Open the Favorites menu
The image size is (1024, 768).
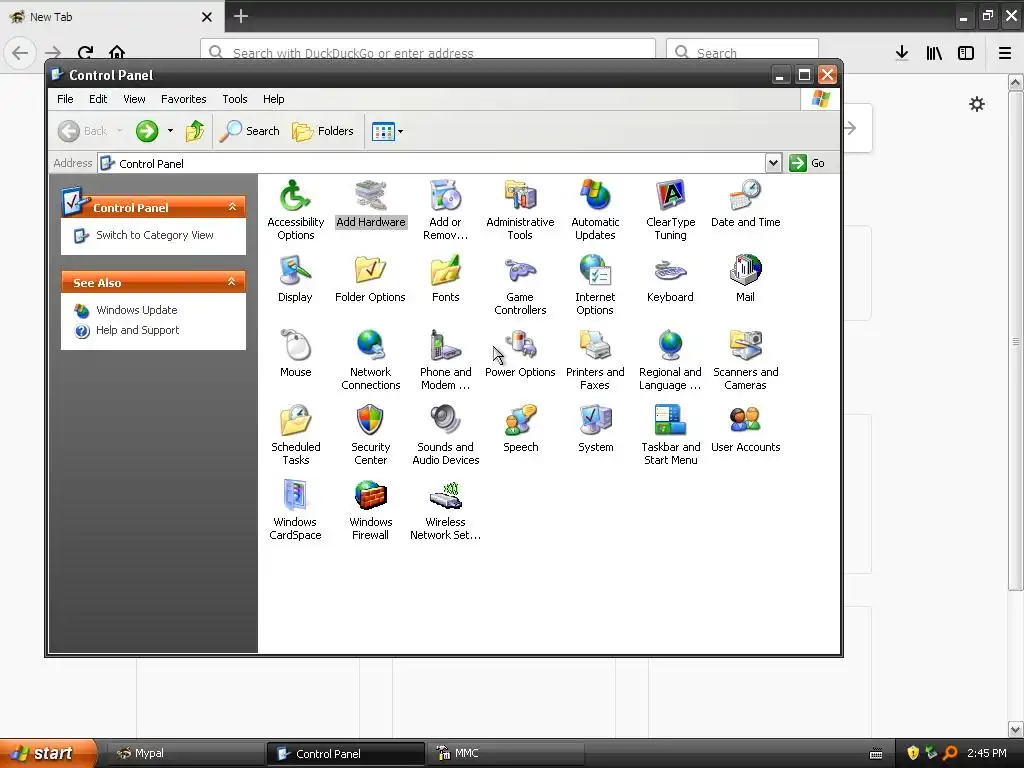pyautogui.click(x=184, y=99)
